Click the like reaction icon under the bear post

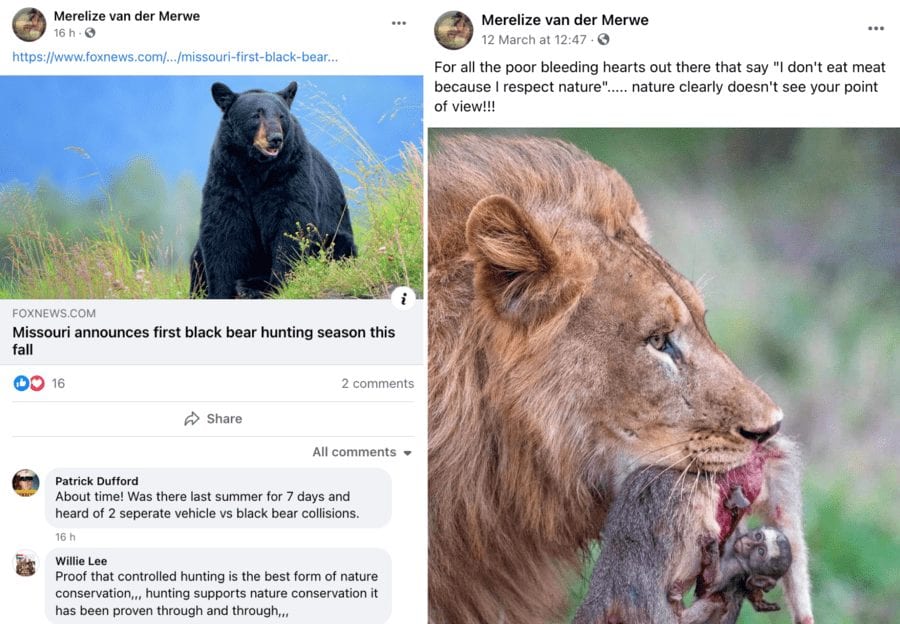(x=21, y=383)
